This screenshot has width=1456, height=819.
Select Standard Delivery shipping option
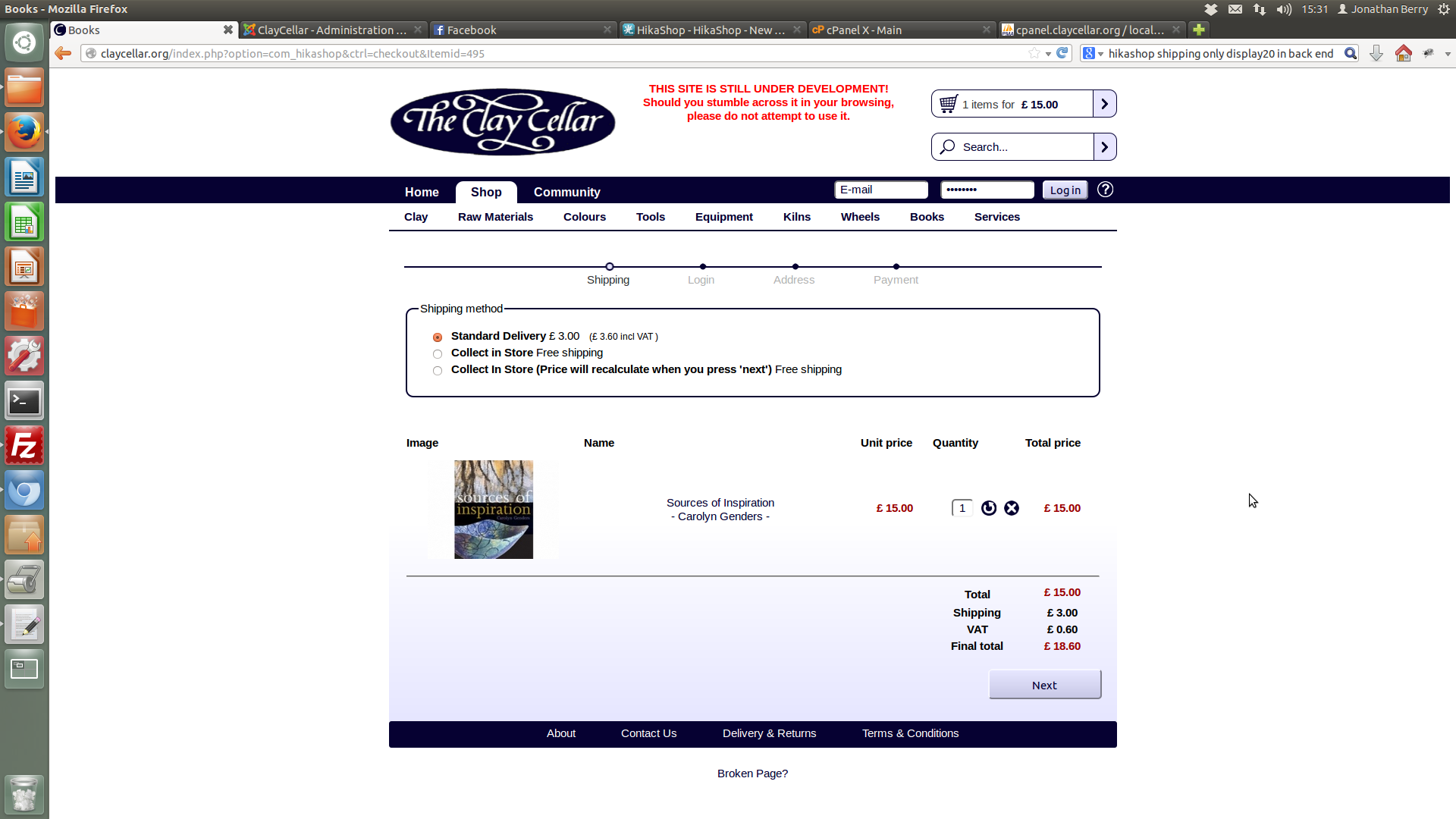click(x=438, y=337)
